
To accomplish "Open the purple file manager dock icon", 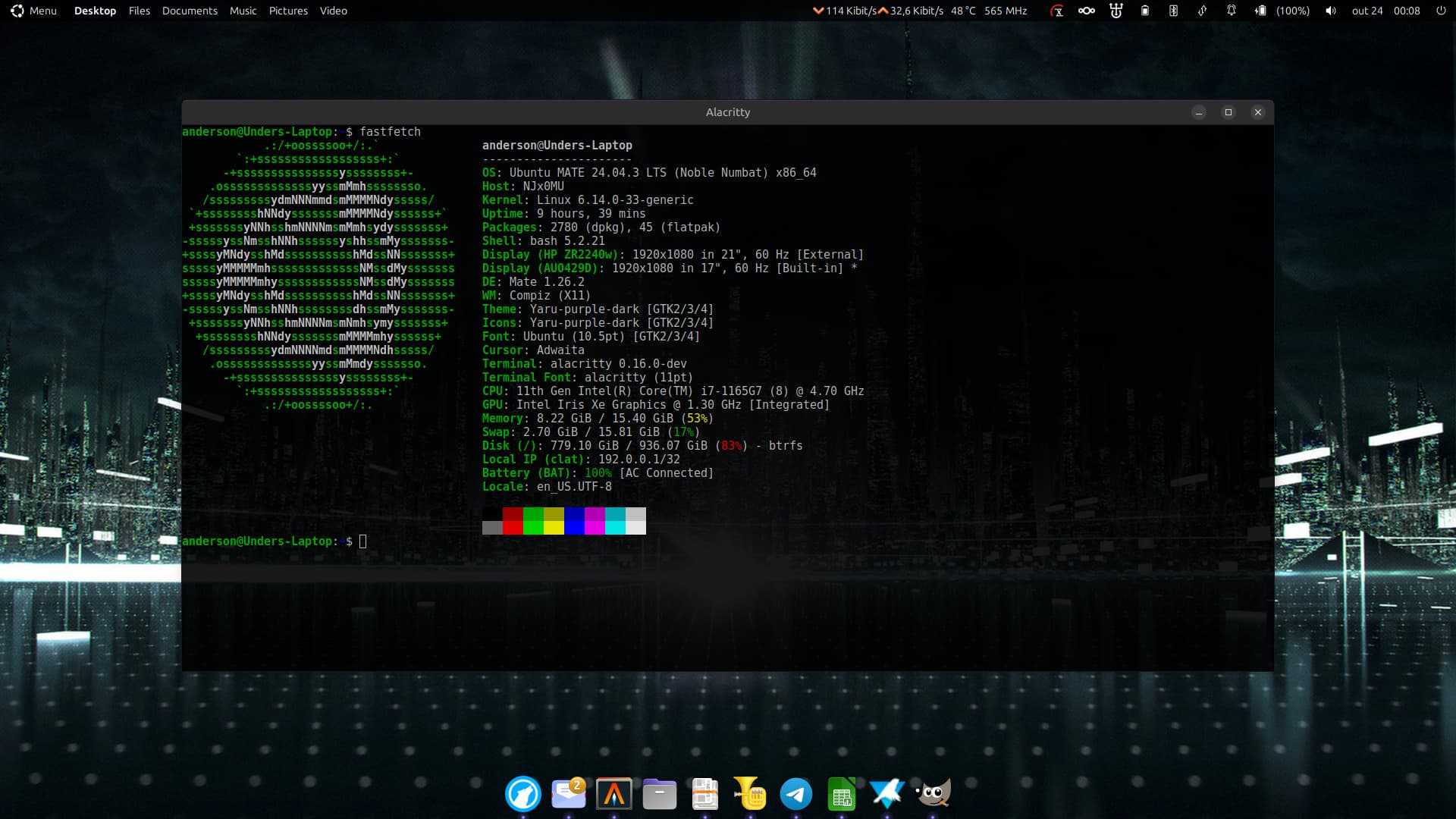I will click(659, 794).
